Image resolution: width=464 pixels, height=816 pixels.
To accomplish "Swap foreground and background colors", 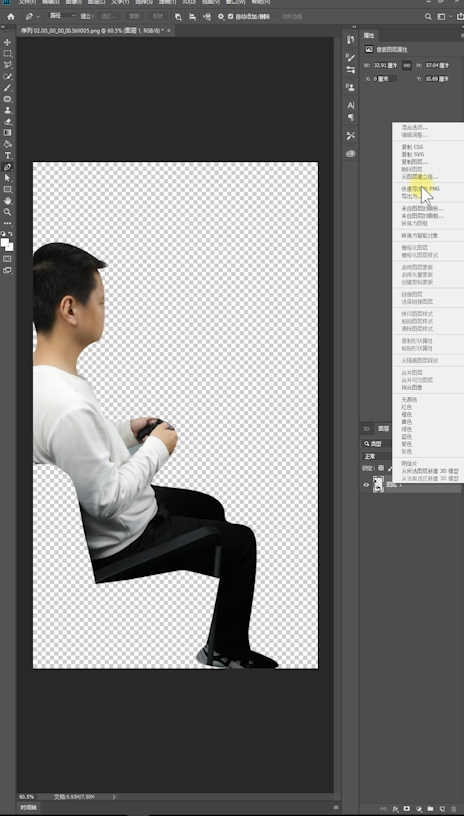I will tap(11, 234).
